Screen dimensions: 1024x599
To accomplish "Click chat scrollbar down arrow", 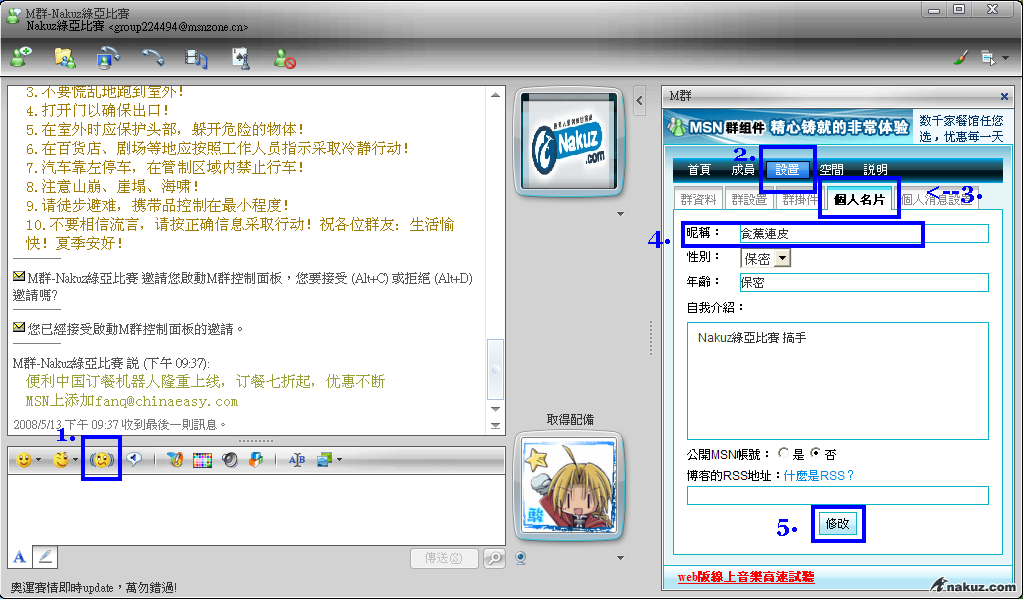I will point(495,409).
